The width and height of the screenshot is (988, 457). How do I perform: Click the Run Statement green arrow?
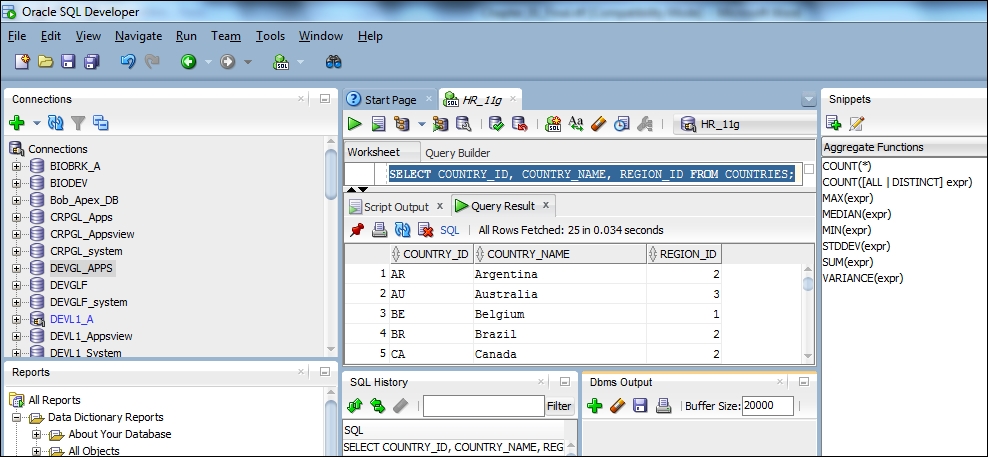coord(355,124)
